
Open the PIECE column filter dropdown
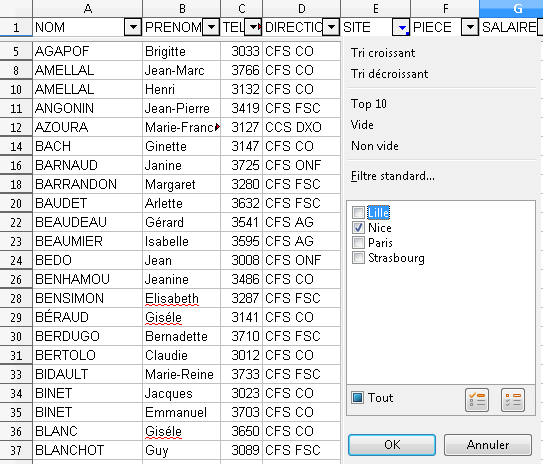[x=470, y=27]
